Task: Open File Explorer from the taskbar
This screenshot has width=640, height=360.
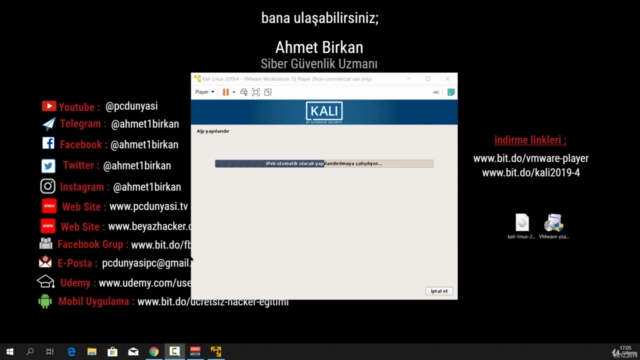Action: click(x=92, y=351)
